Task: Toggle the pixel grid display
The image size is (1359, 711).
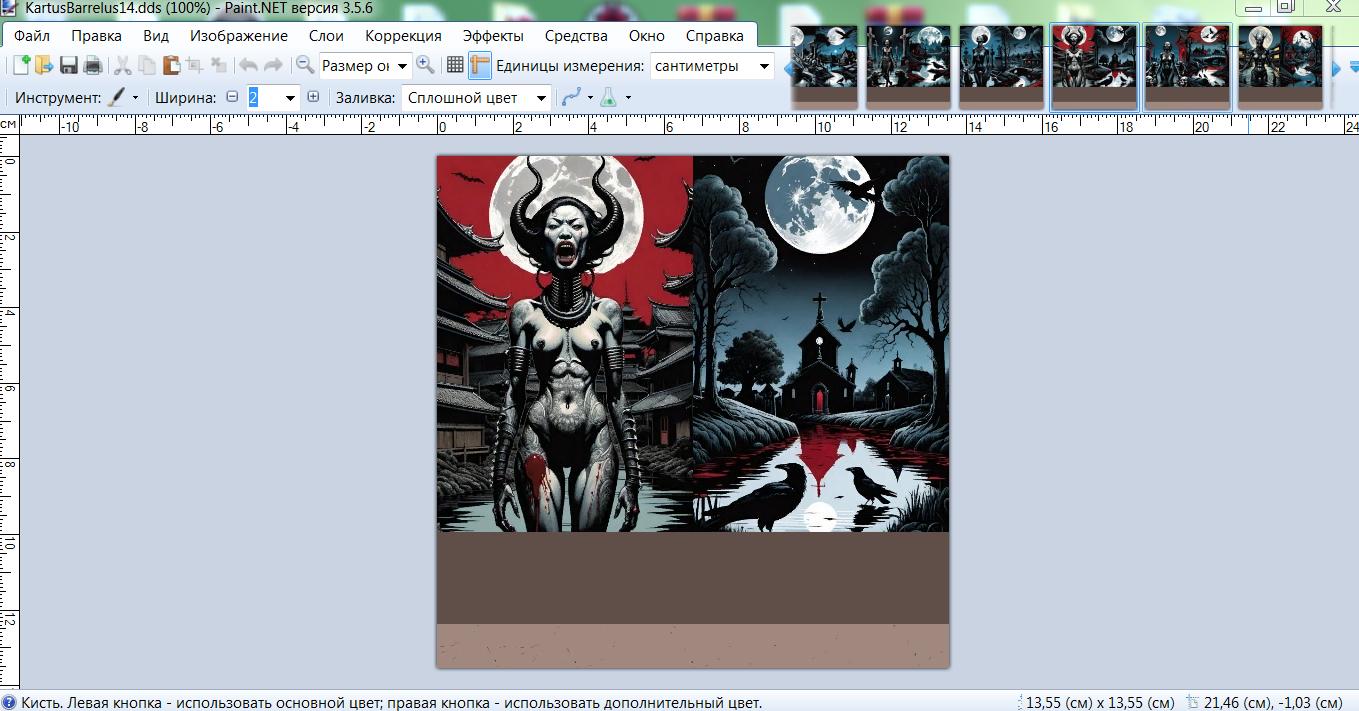Action: [455, 66]
